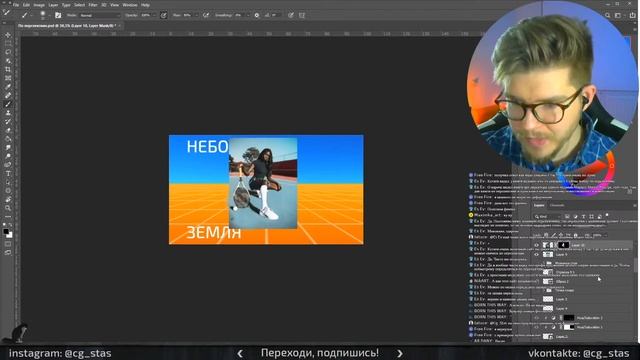
Task: Select the Eraser tool
Action: click(8, 130)
